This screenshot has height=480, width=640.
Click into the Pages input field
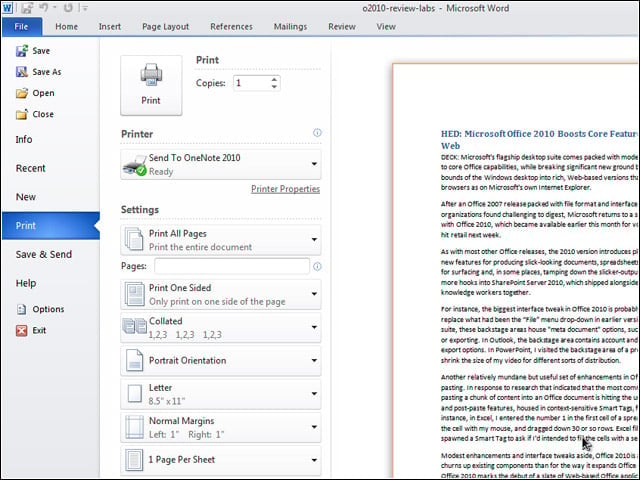(232, 266)
